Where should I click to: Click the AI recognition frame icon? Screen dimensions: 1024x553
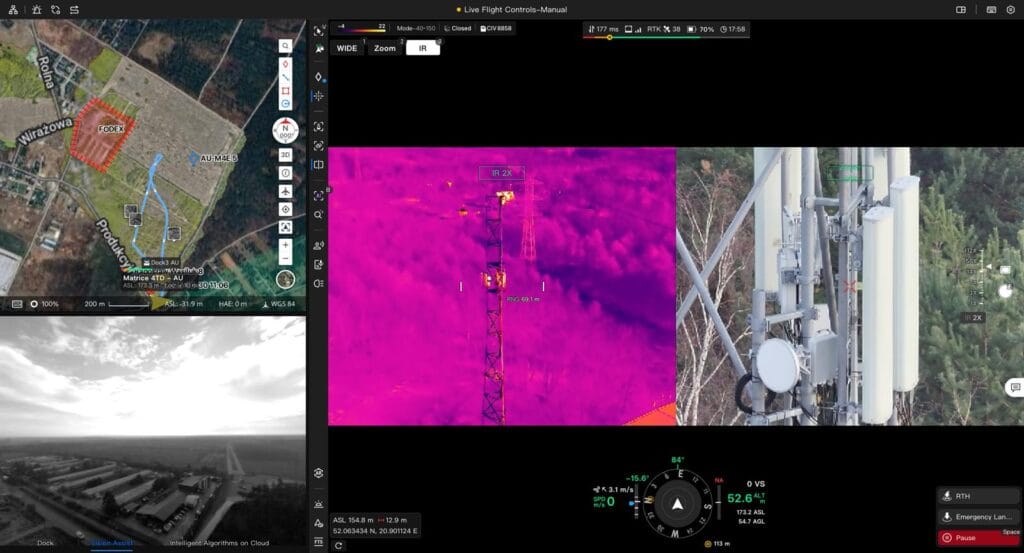[x=319, y=195]
